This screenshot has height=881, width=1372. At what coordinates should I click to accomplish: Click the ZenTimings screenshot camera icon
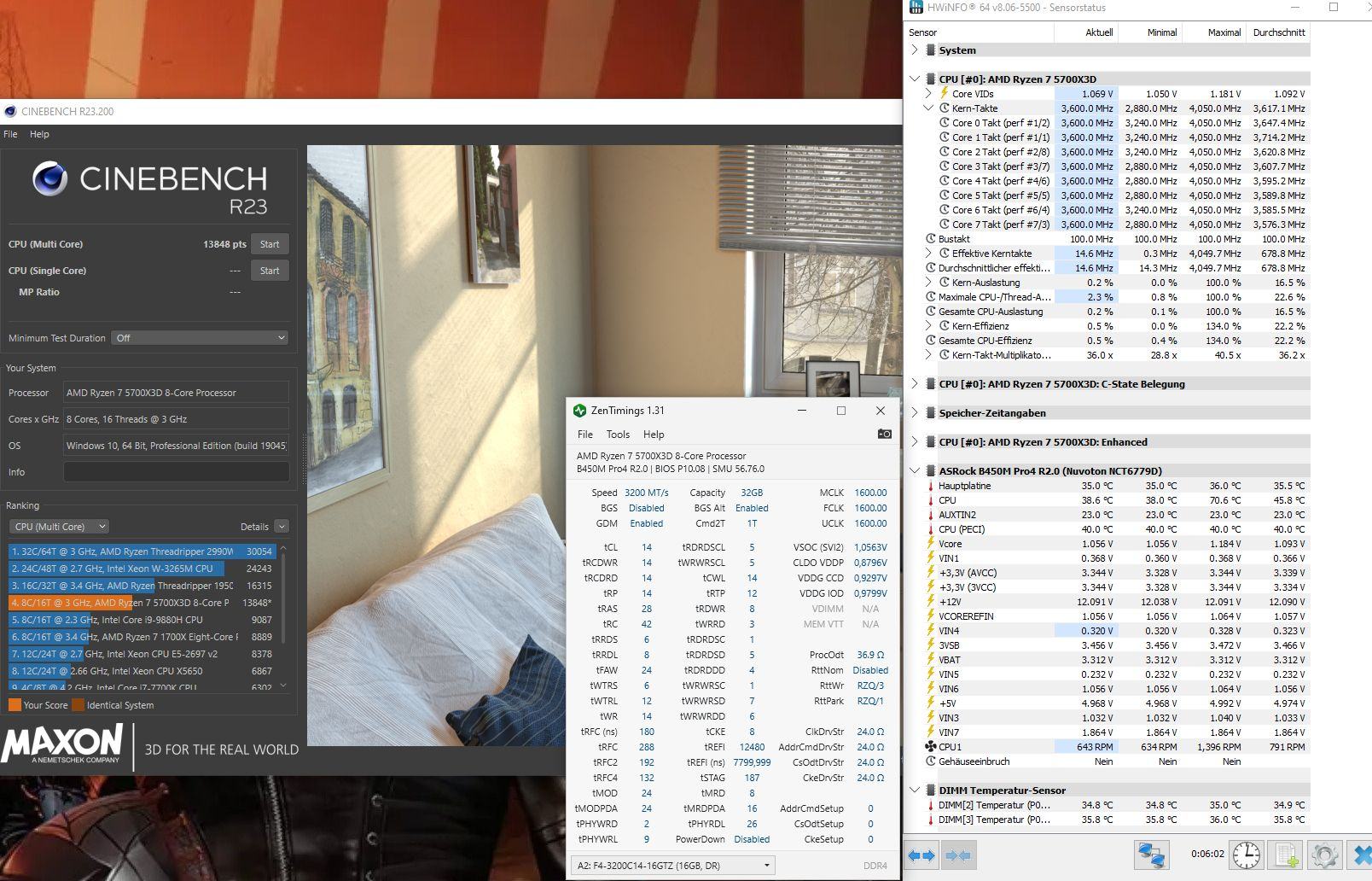point(885,434)
